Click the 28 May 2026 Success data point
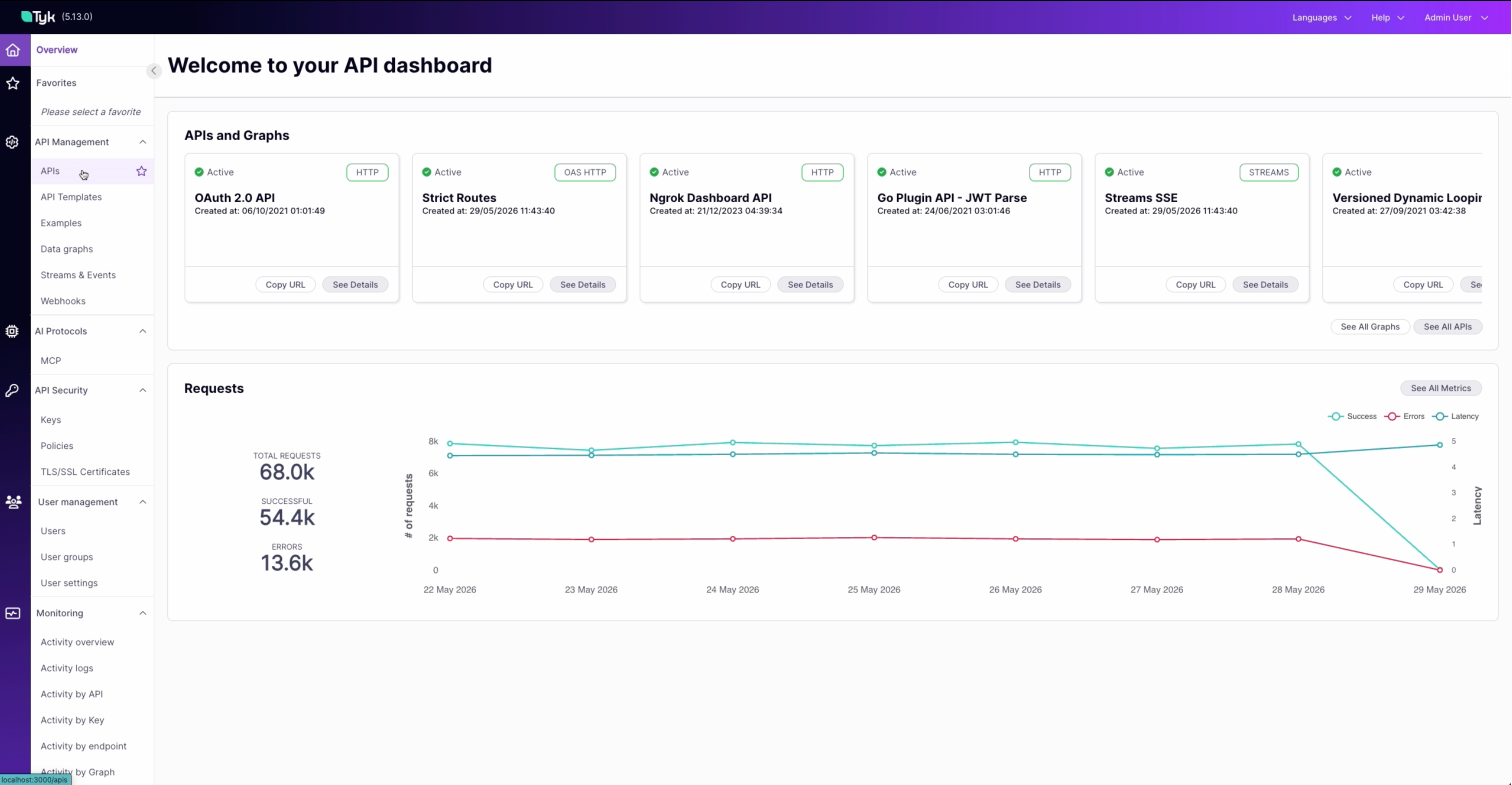 click(1299, 444)
